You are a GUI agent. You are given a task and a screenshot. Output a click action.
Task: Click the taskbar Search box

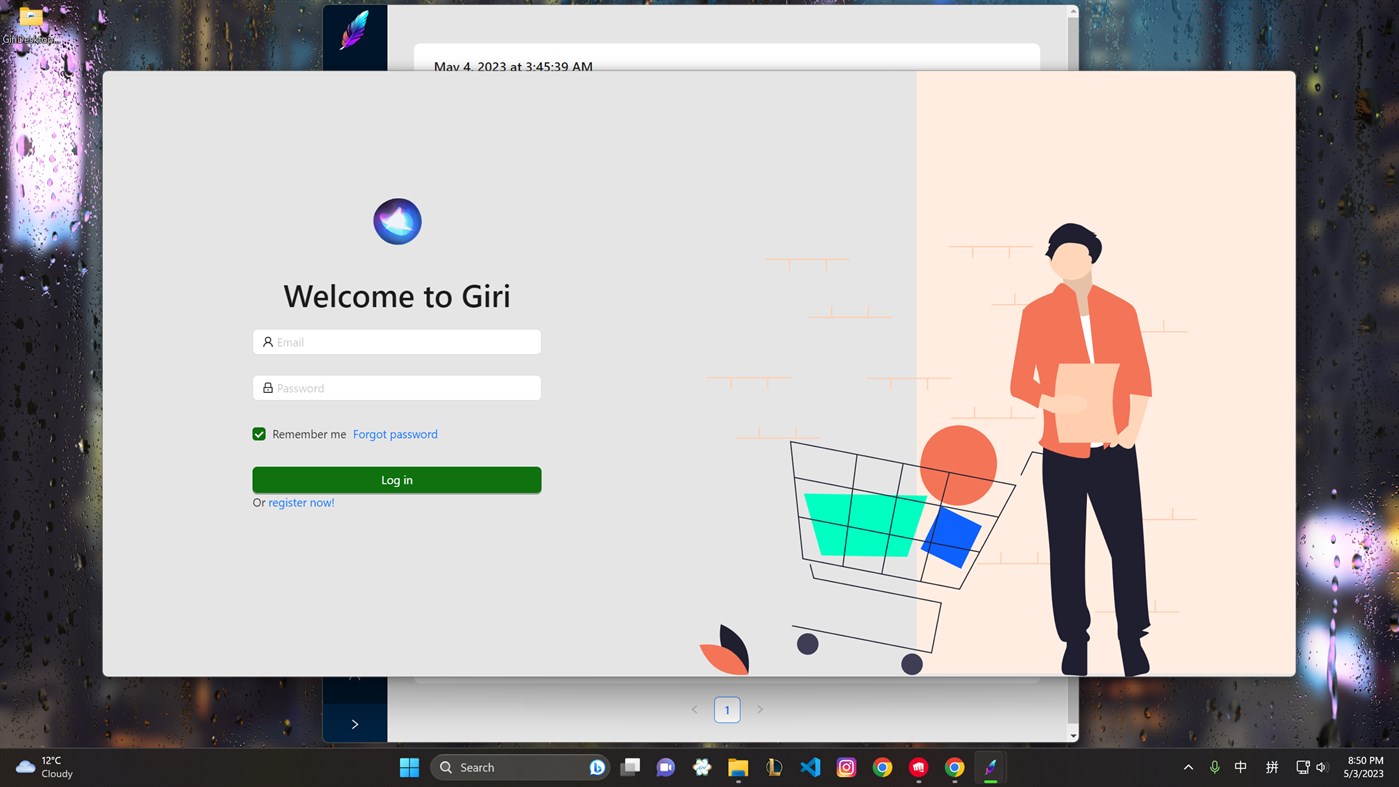(x=520, y=767)
